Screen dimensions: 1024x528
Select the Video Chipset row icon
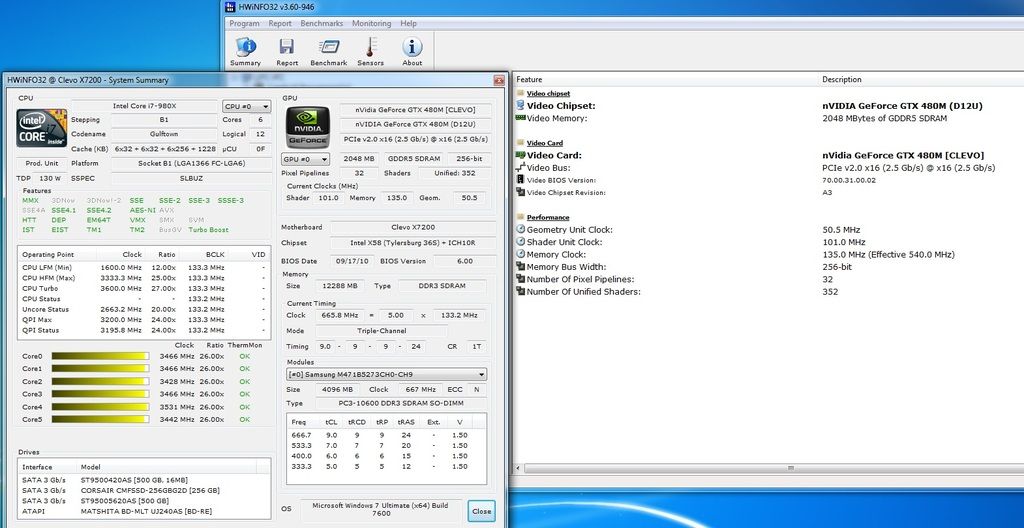[520, 105]
